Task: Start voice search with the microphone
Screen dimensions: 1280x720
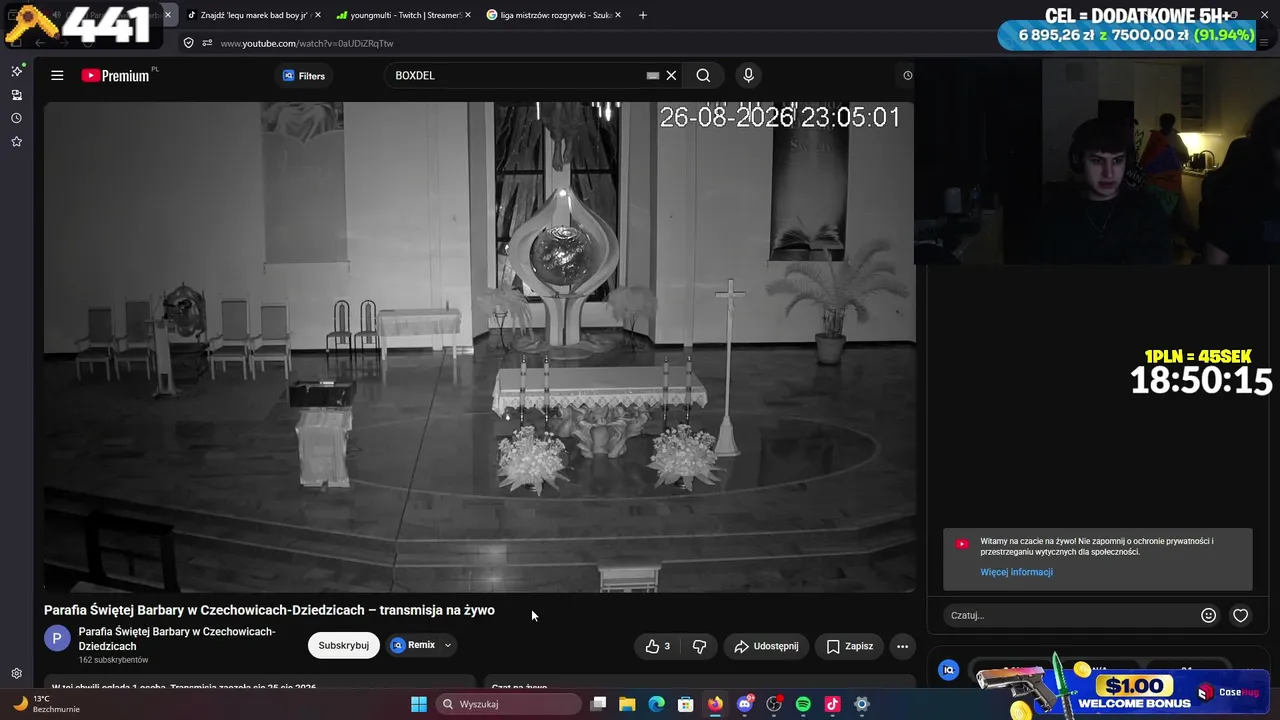Action: point(748,75)
